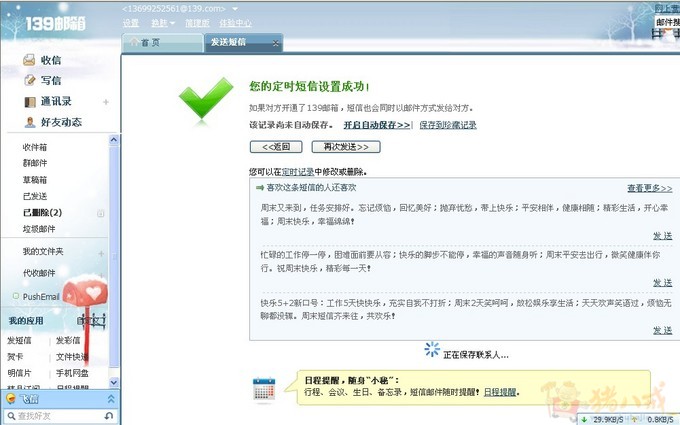Image resolution: width=680 pixels, height=425 pixels.
Task: Send the 周末又来到 suggested message
Action: tap(663, 236)
